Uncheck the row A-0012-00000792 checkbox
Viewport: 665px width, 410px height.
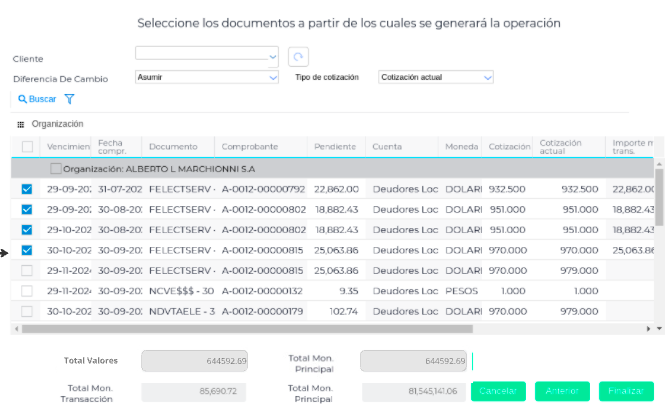[27, 189]
